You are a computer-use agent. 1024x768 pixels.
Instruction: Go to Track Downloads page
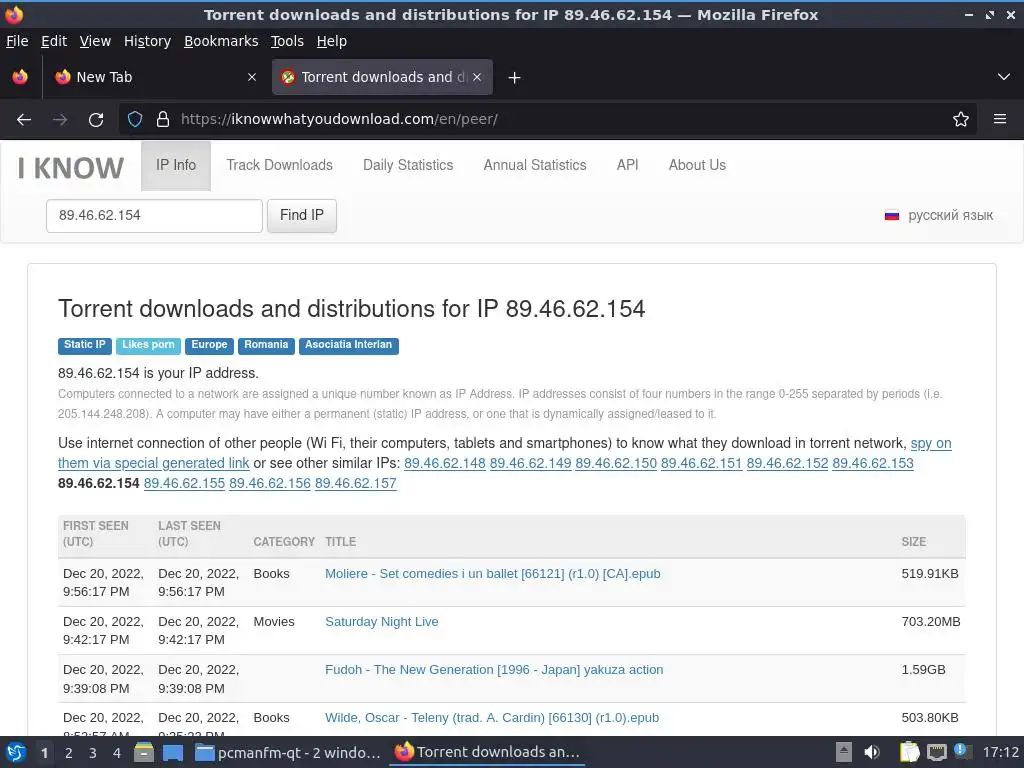(x=280, y=165)
